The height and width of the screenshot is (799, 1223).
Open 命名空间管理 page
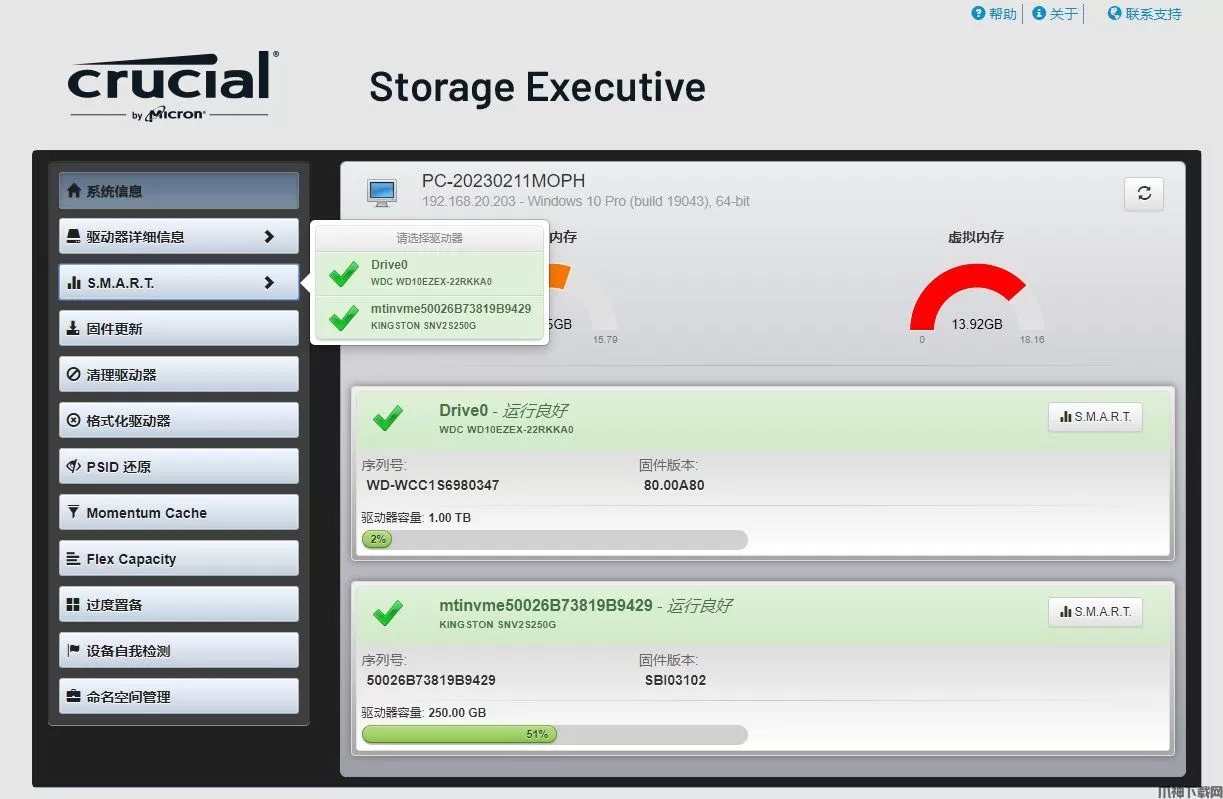[x=179, y=696]
